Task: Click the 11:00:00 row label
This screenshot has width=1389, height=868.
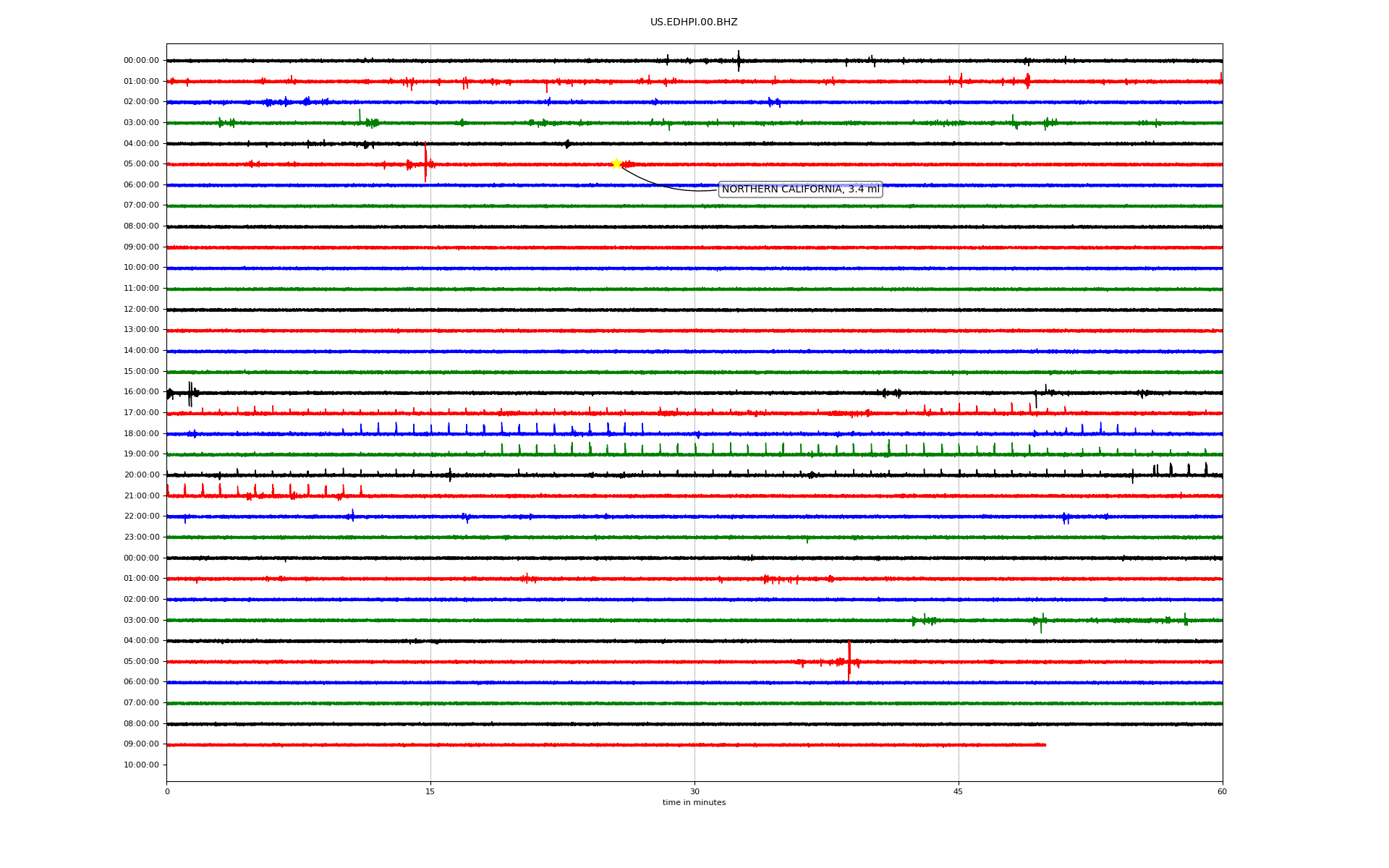Action: 141,289
